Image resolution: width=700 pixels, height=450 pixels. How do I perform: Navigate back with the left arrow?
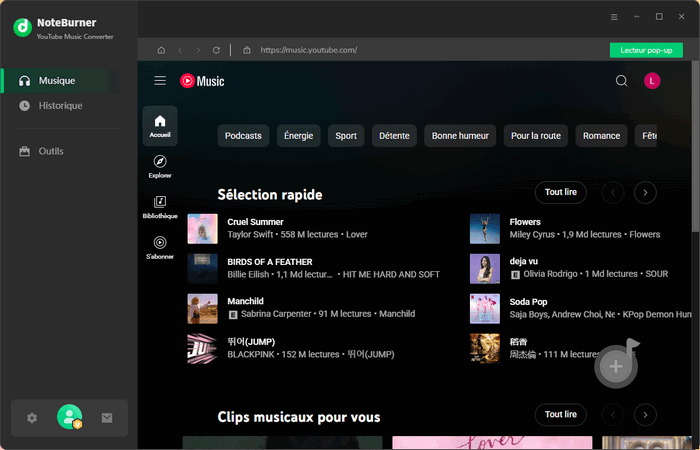click(x=180, y=50)
